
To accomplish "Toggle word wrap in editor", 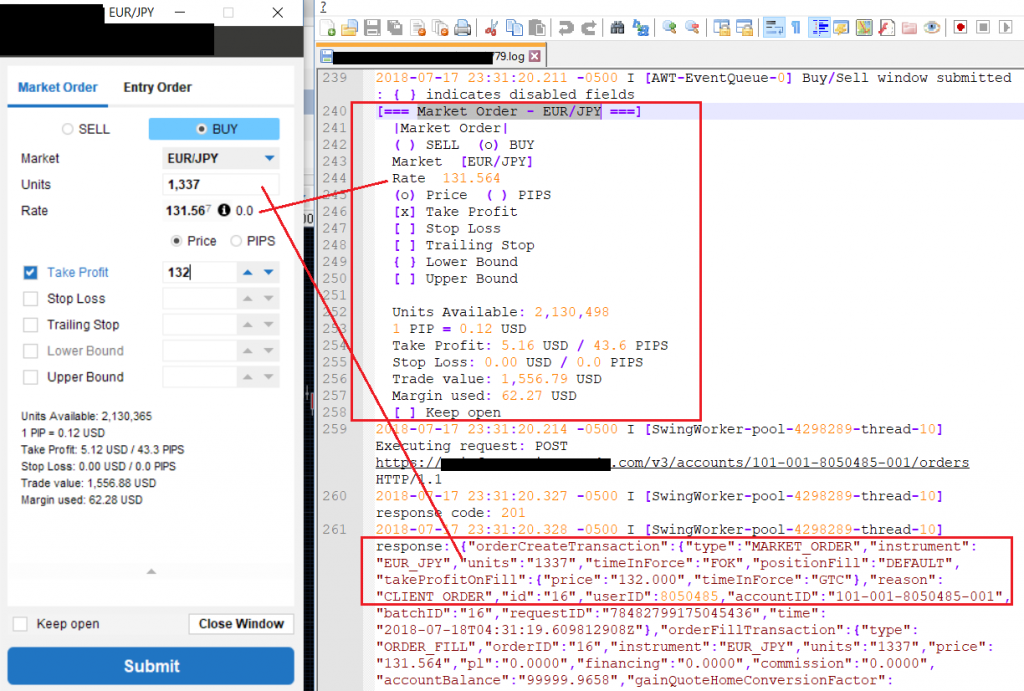I will [774, 27].
